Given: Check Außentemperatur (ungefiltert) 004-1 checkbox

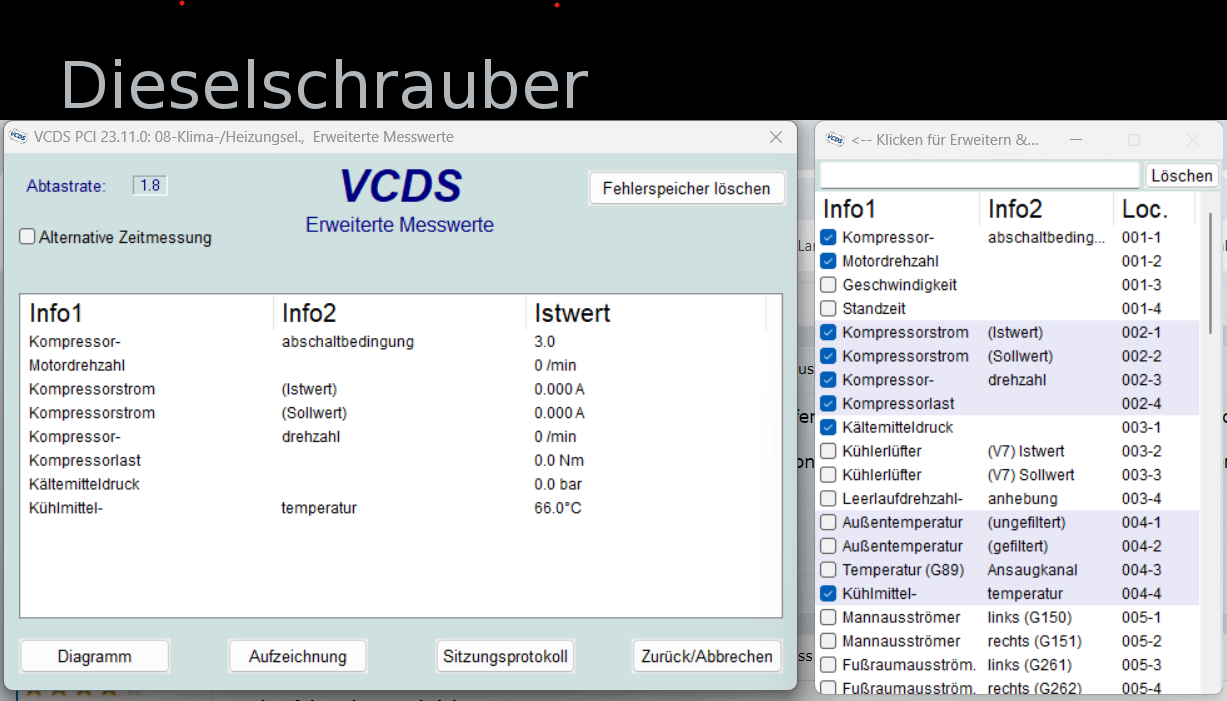Looking at the screenshot, I should 828,522.
